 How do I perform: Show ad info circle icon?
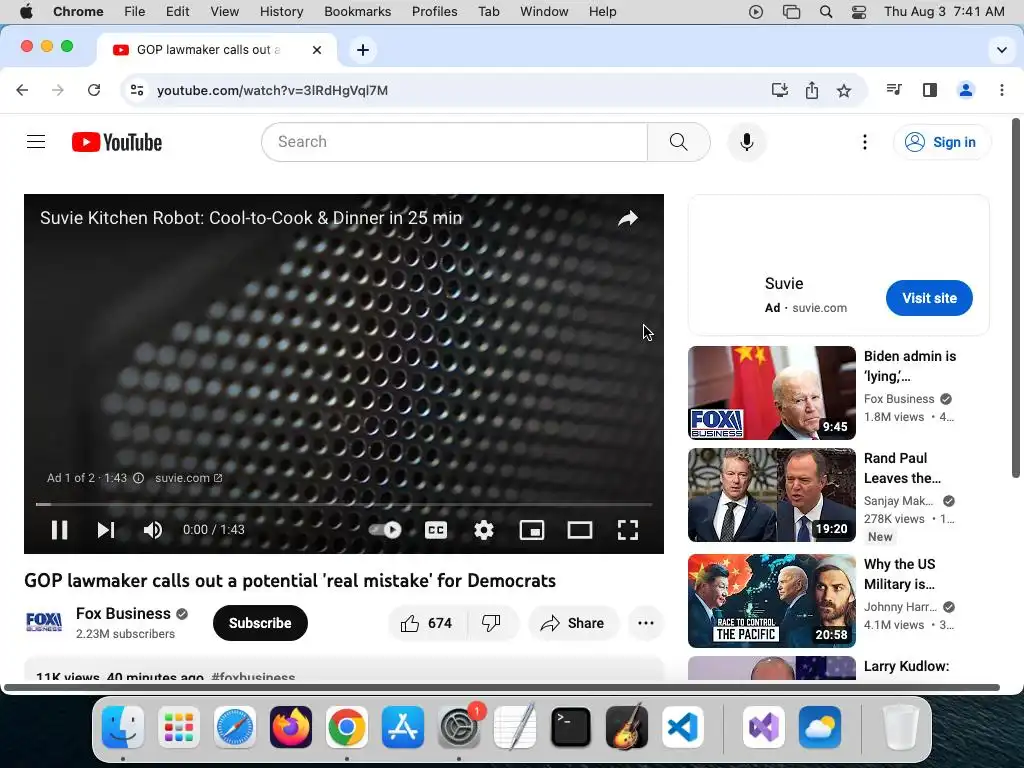pos(138,478)
